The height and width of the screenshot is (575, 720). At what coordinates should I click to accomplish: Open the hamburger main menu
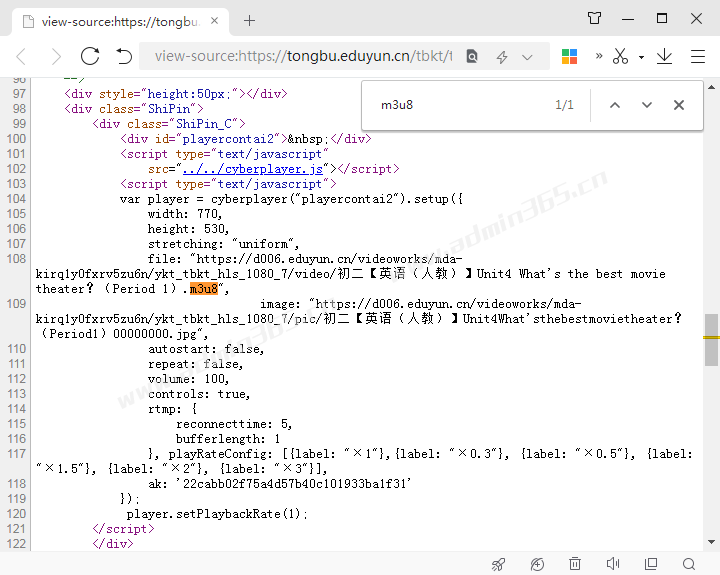pos(698,56)
